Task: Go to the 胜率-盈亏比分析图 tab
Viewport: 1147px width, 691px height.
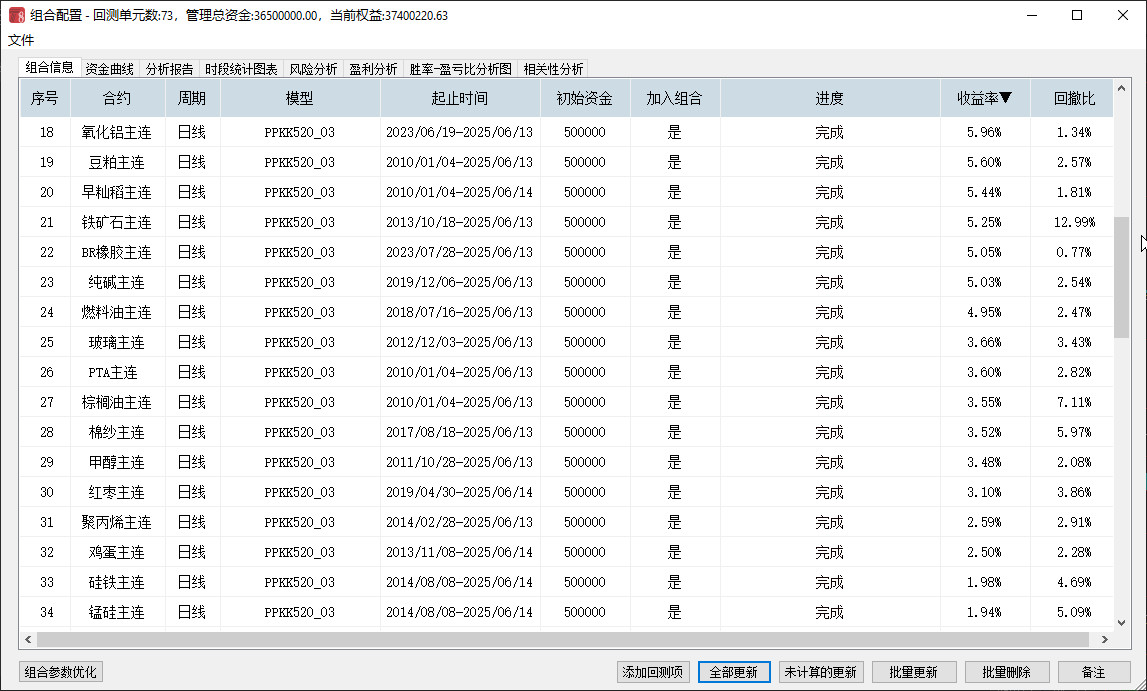Action: (460, 69)
